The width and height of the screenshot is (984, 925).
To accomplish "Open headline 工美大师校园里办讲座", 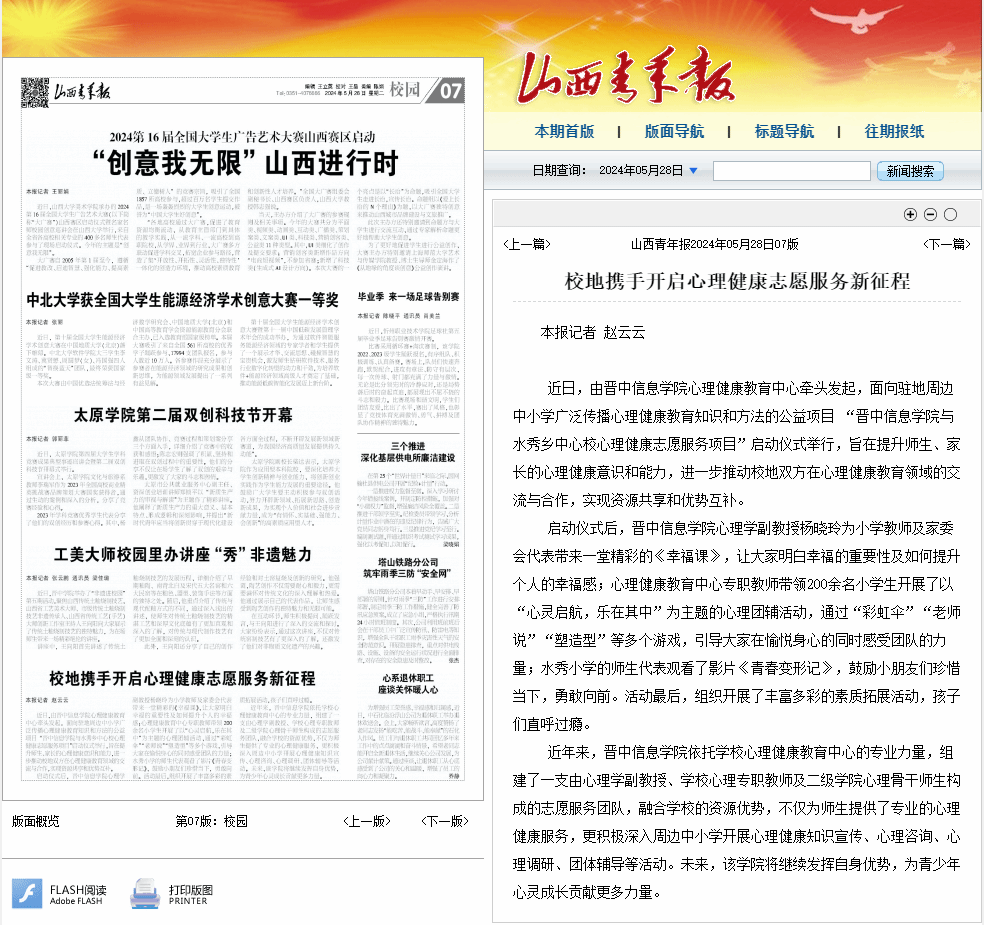I will coord(183,555).
